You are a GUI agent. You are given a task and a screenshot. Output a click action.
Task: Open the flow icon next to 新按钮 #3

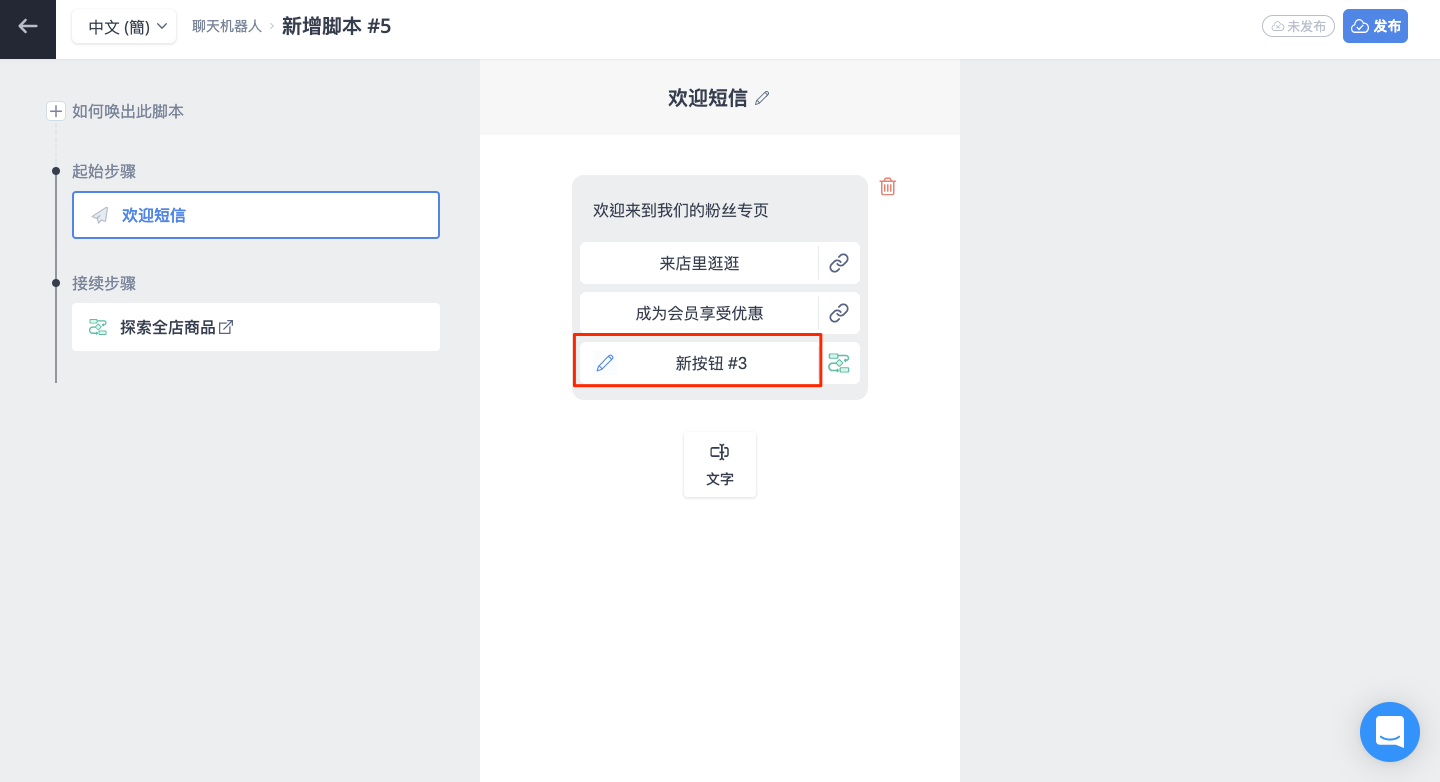tap(839, 363)
